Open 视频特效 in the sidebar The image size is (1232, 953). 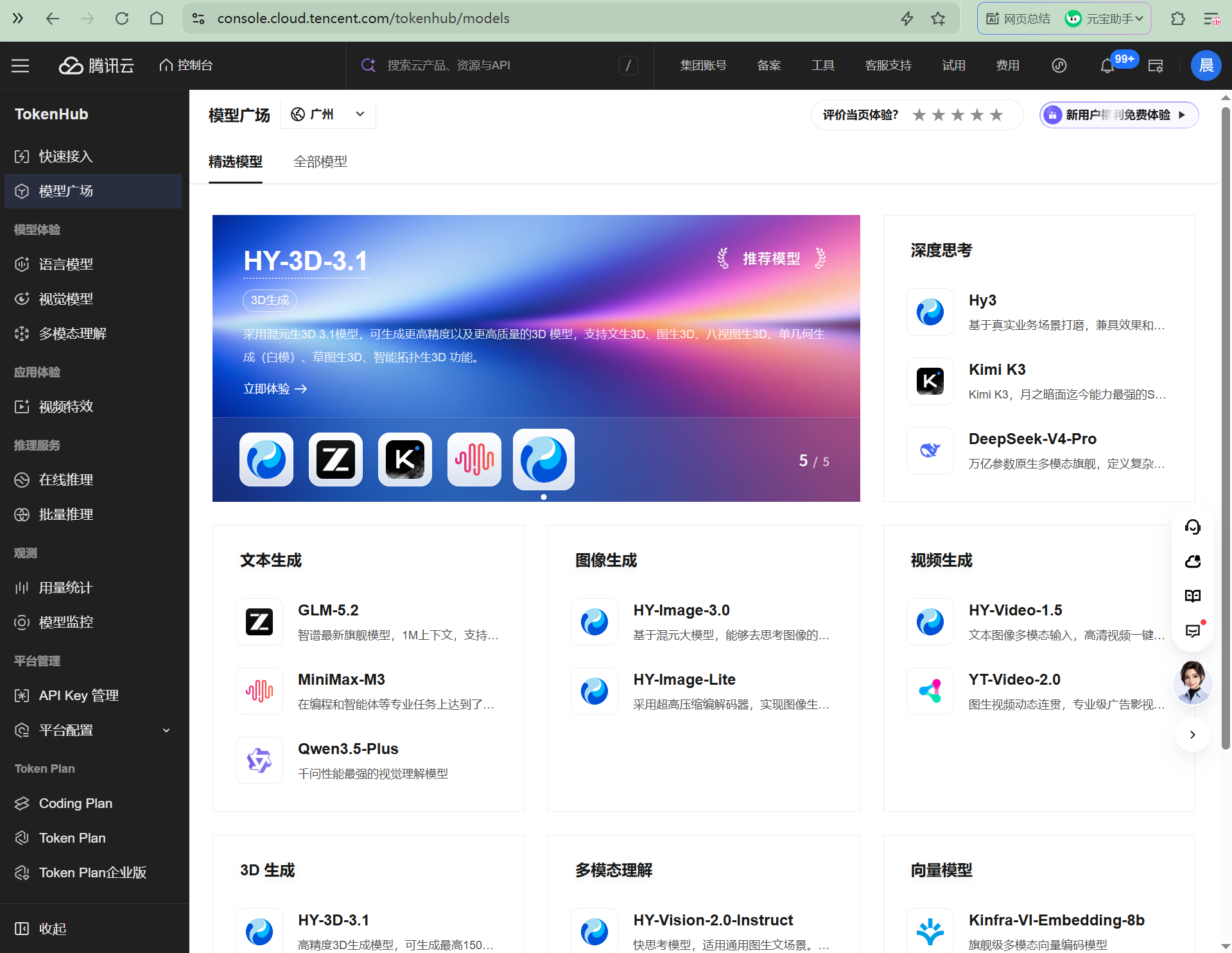[93, 407]
